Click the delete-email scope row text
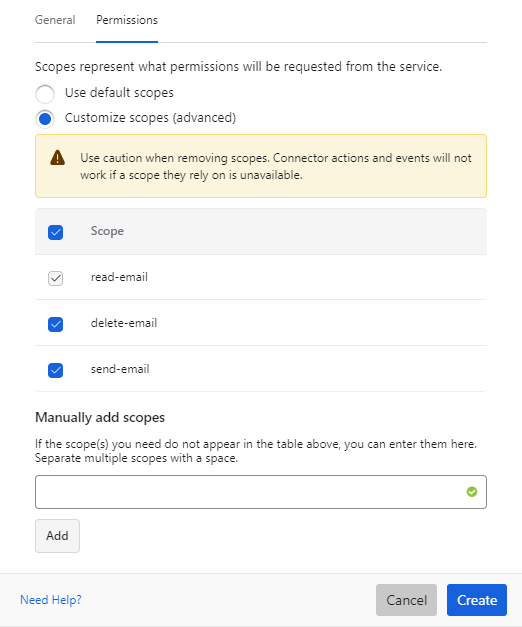The image size is (522, 627). (124, 323)
